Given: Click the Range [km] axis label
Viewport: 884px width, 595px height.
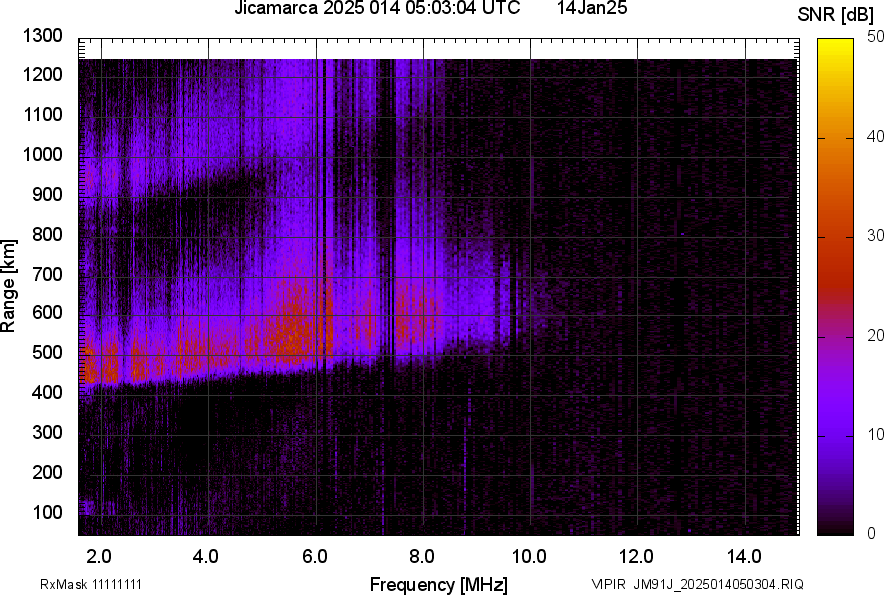Looking at the screenshot, I should (8, 286).
